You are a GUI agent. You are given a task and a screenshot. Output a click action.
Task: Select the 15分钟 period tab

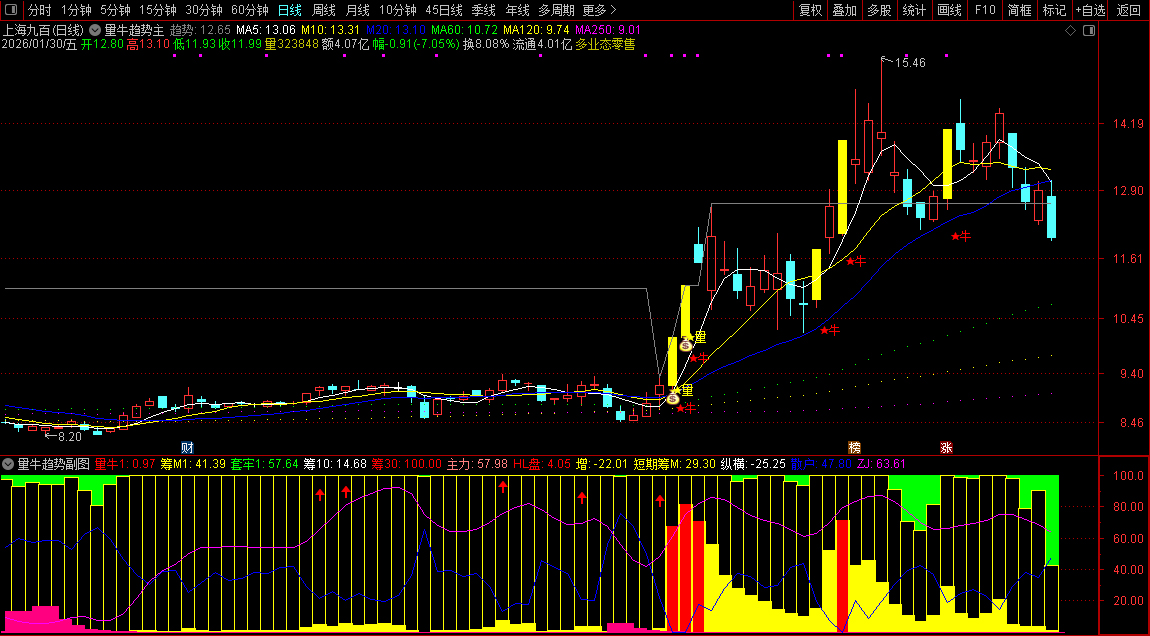(x=158, y=10)
